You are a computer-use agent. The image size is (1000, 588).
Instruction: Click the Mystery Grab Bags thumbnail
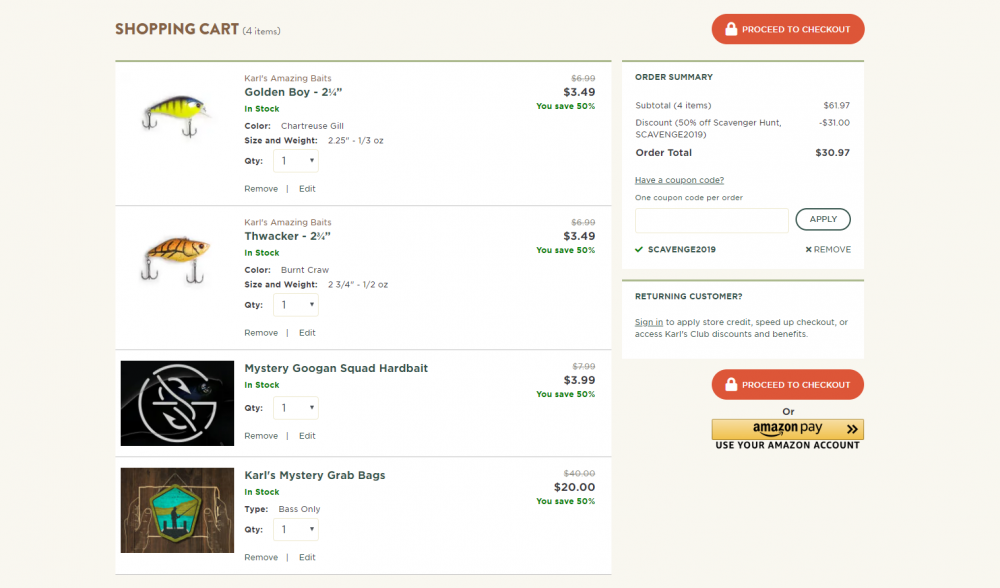tap(177, 510)
